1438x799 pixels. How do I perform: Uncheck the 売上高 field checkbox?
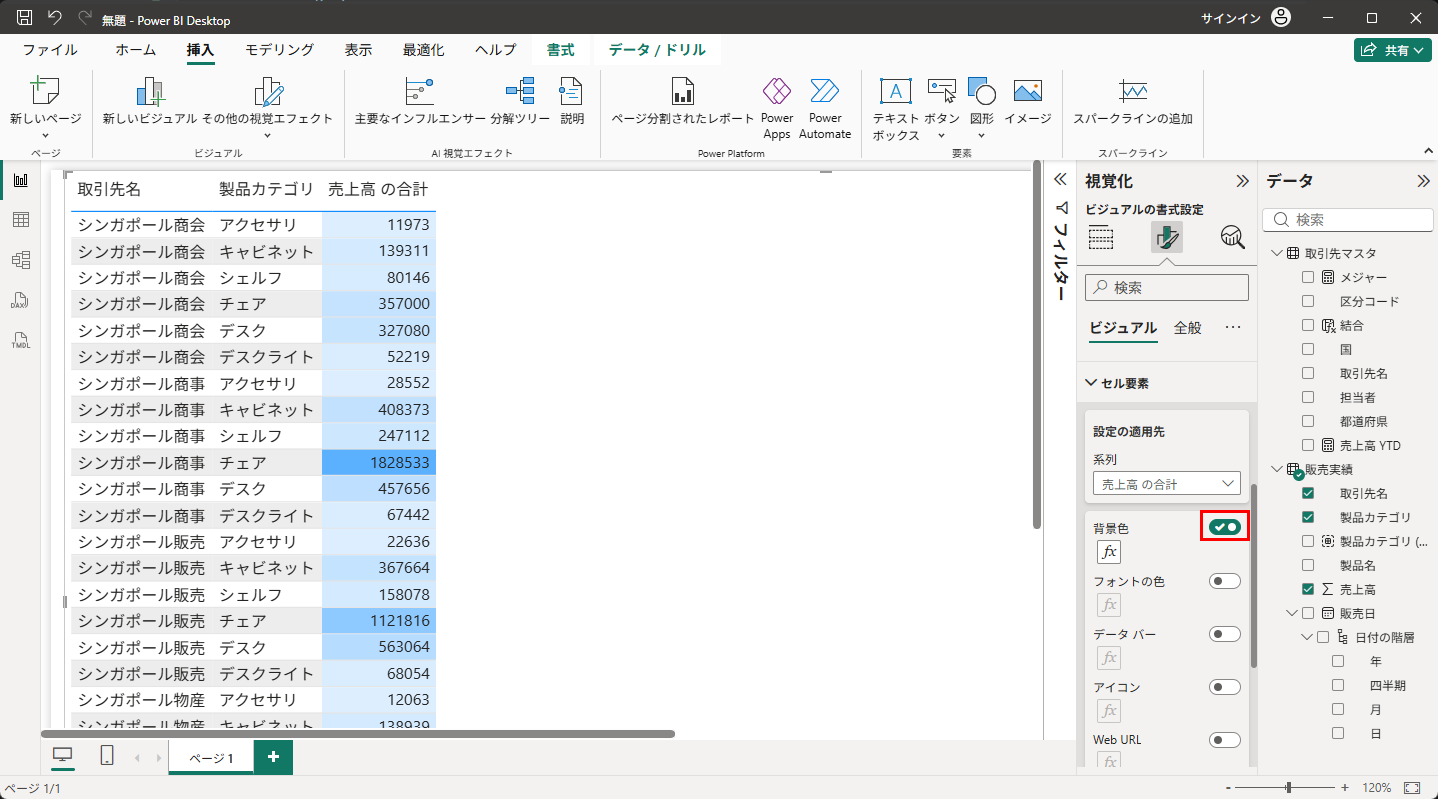point(1308,589)
